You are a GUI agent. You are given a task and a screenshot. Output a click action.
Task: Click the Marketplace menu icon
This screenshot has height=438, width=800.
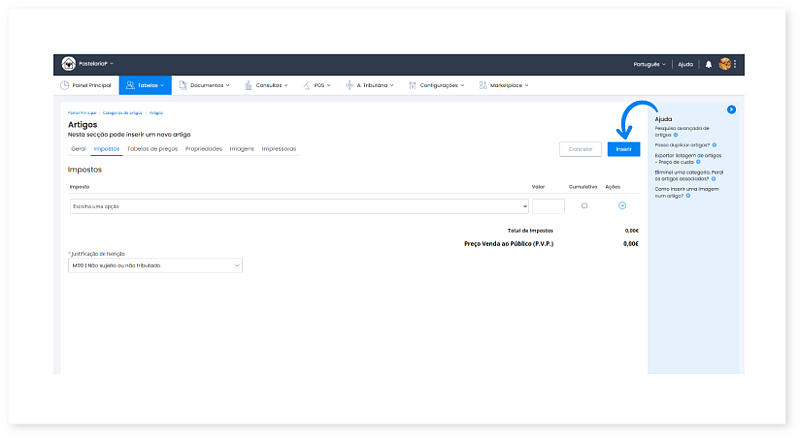pyautogui.click(x=484, y=85)
